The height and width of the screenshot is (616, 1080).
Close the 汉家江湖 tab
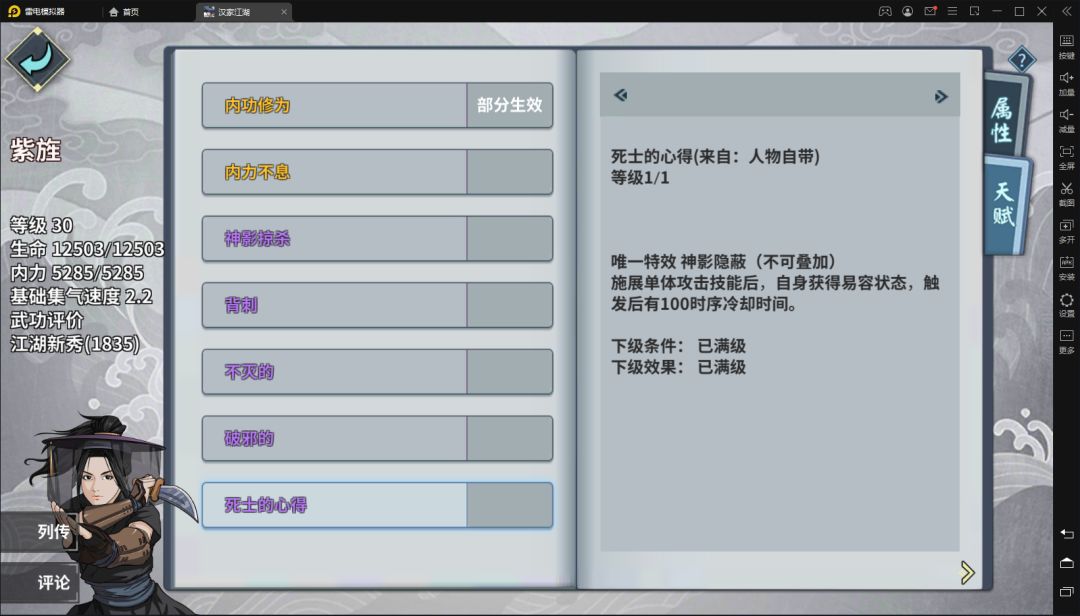pyautogui.click(x=284, y=12)
